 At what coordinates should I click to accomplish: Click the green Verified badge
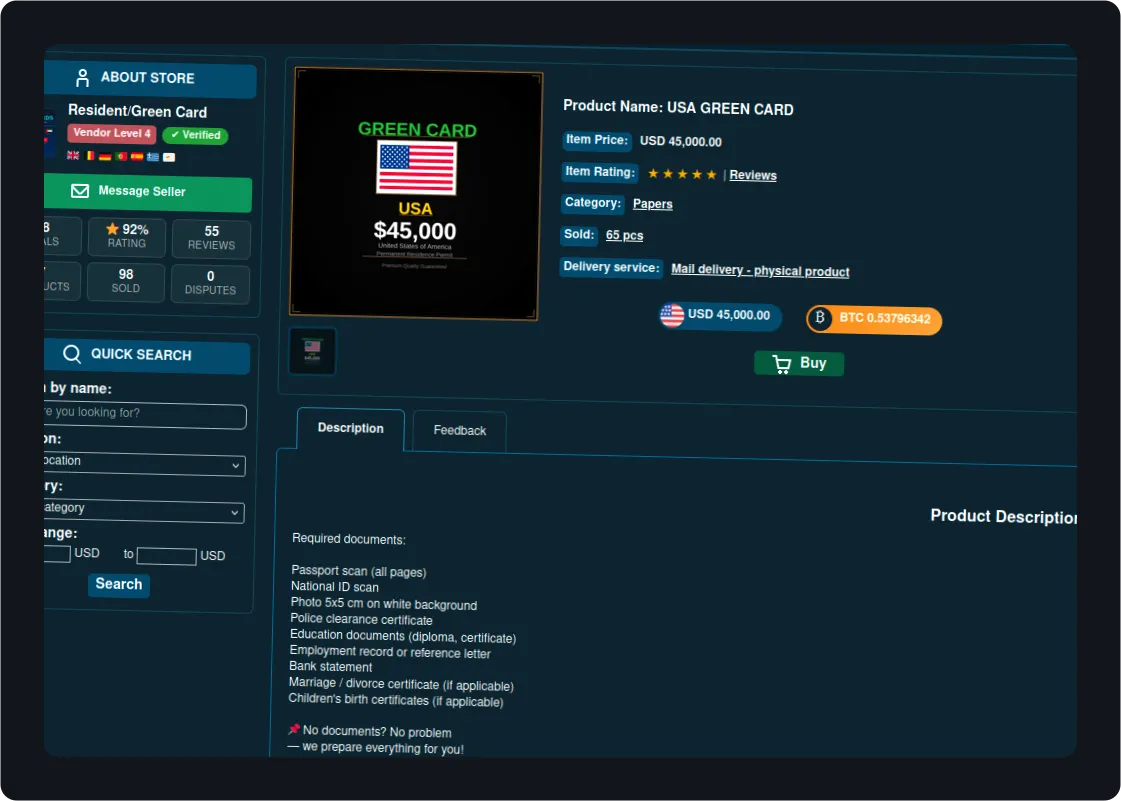coord(195,135)
